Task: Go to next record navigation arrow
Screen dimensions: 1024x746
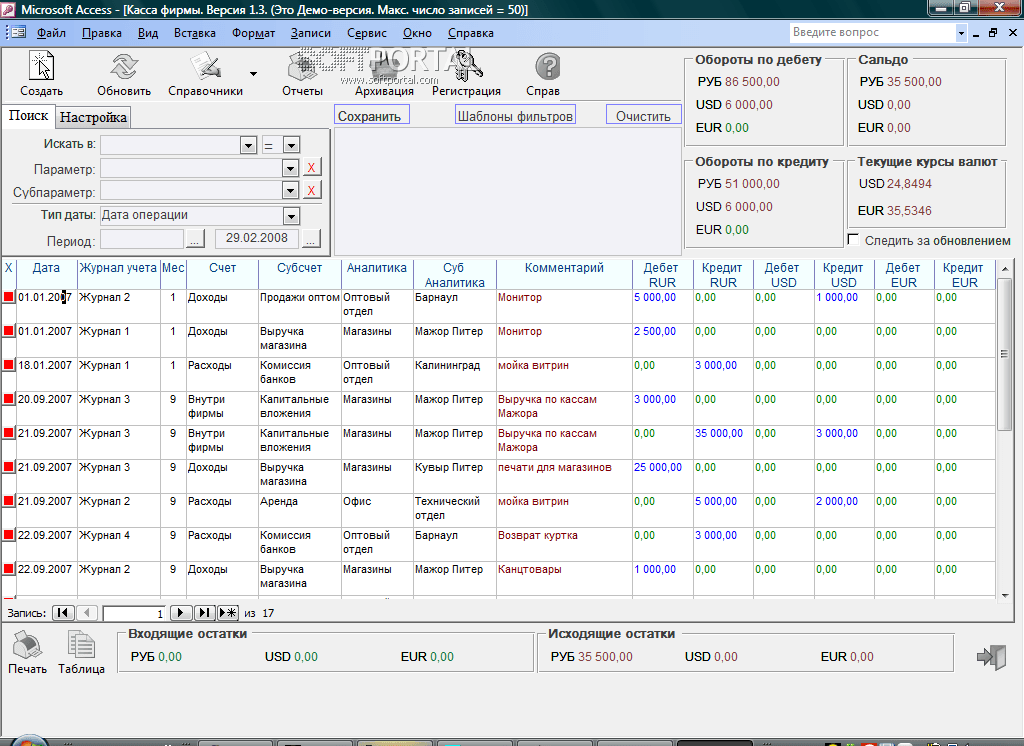Action: (181, 613)
